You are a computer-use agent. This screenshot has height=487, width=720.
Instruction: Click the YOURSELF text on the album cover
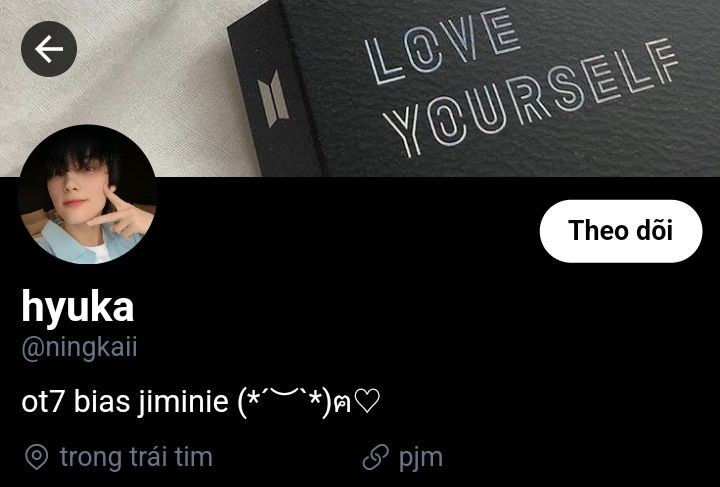[530, 96]
